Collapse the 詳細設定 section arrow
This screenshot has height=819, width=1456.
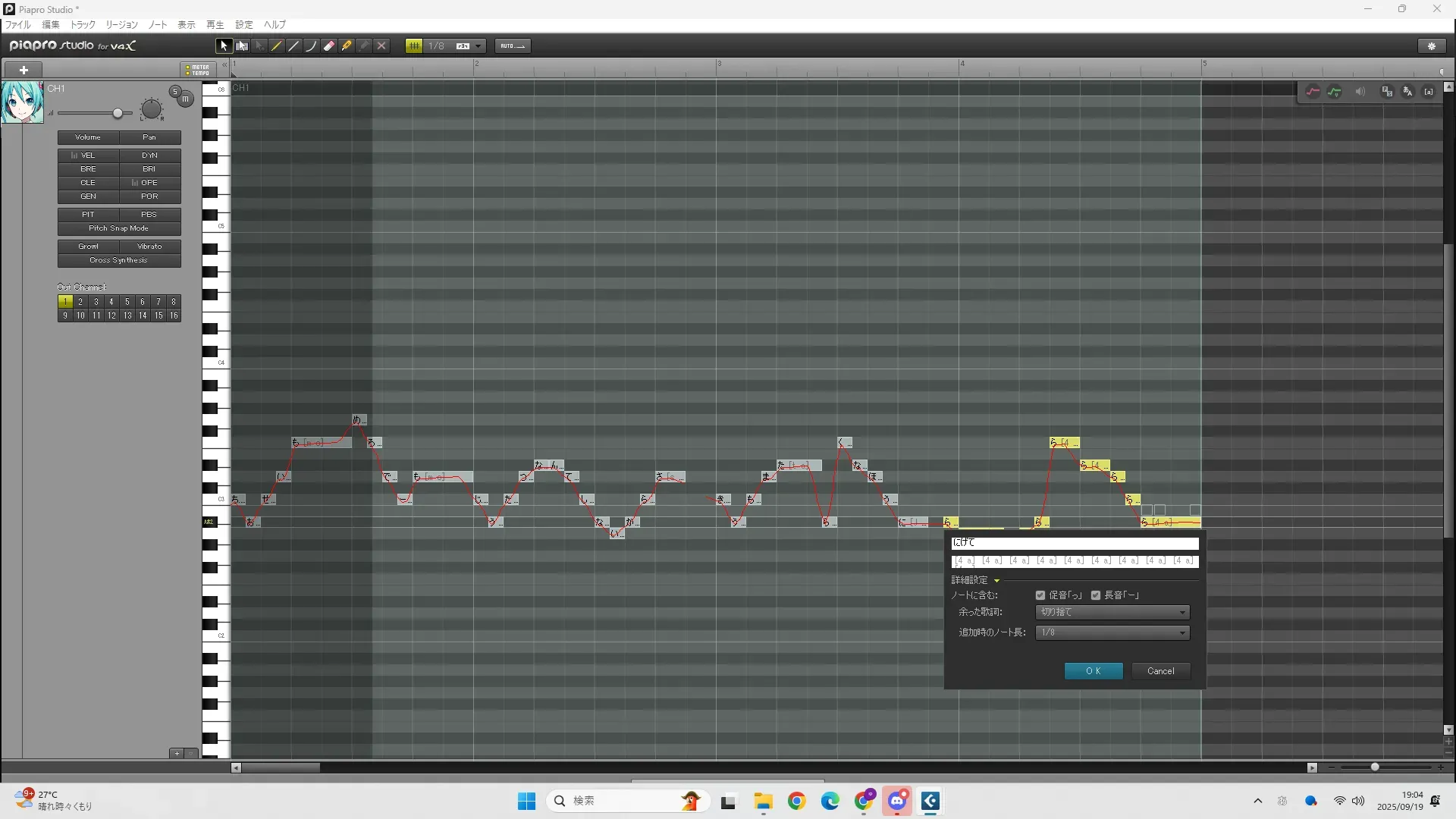point(996,581)
